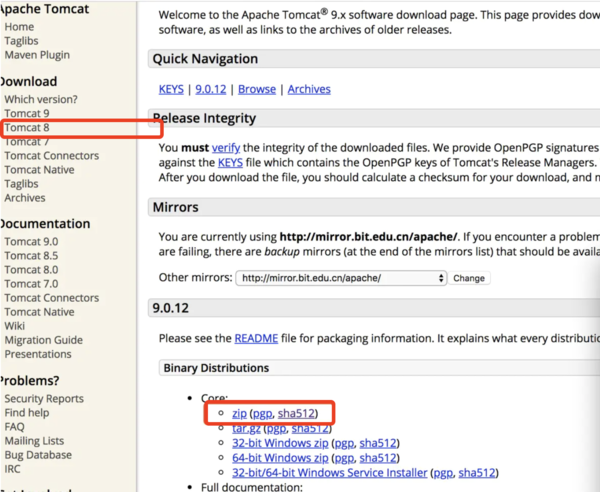This screenshot has width=600, height=492.
Task: Open pgp for Windows Service Installer
Action: click(x=443, y=473)
